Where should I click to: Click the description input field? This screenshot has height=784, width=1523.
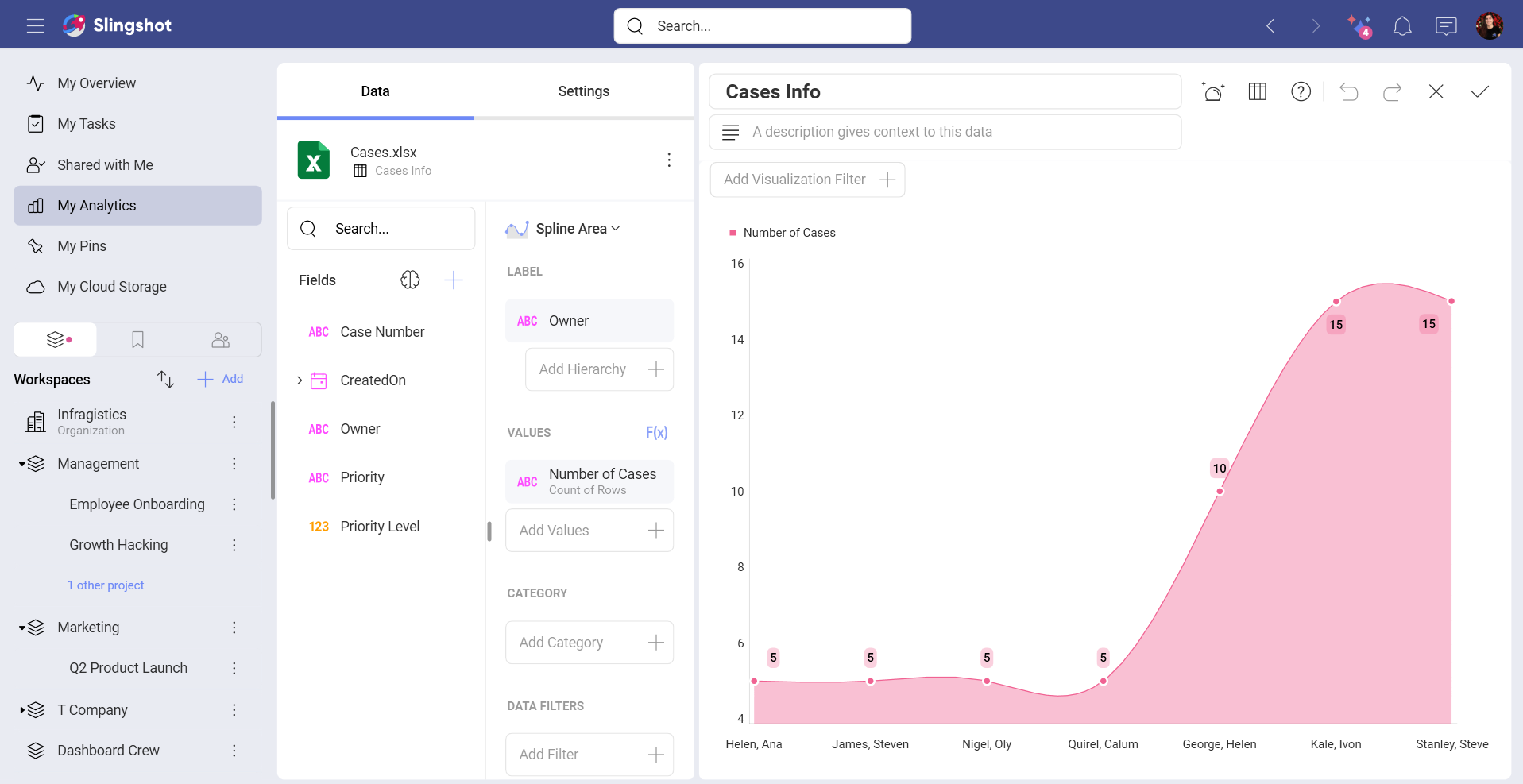coord(945,132)
